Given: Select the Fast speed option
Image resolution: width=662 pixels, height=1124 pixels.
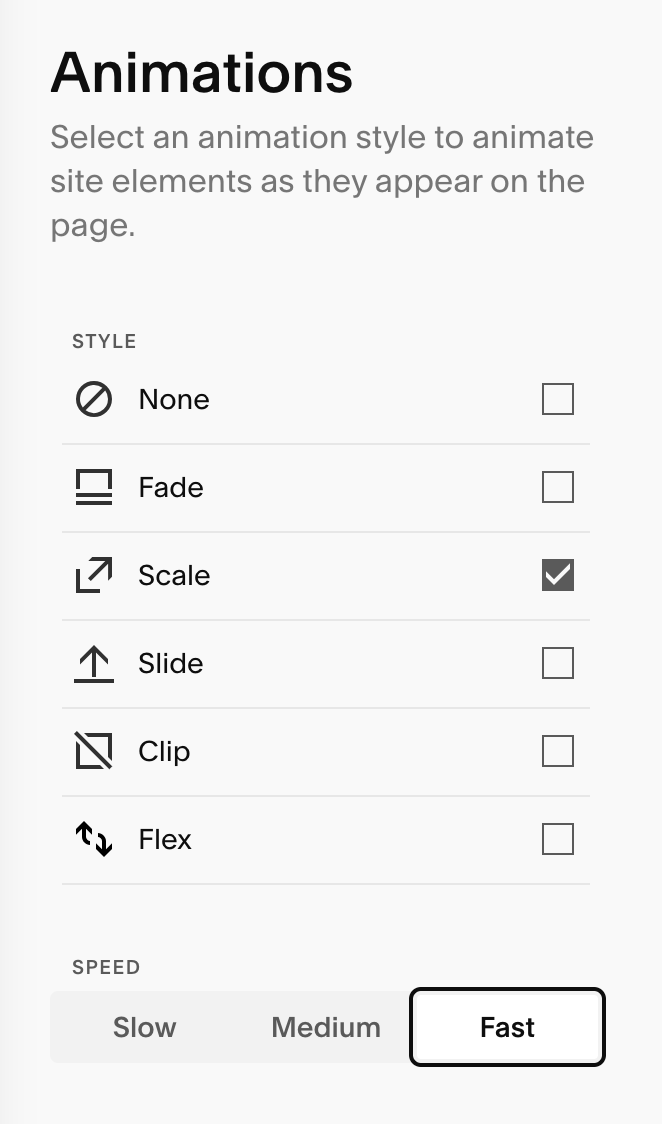Looking at the screenshot, I should click(x=507, y=1027).
